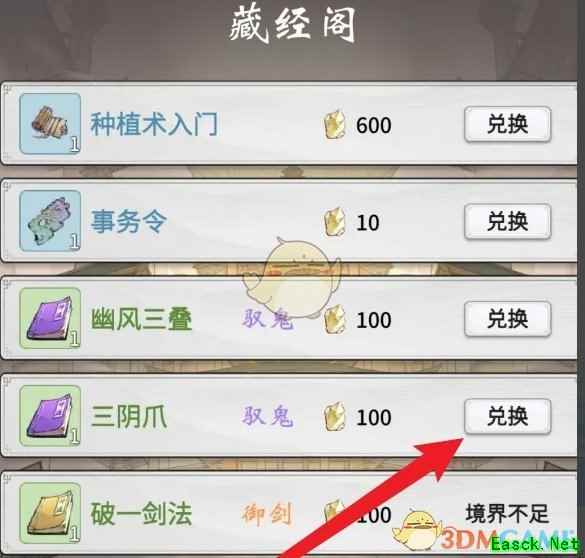This screenshot has width=585, height=558.
Task: Click spirit stone icon in 三阴爪 row
Action: [334, 416]
